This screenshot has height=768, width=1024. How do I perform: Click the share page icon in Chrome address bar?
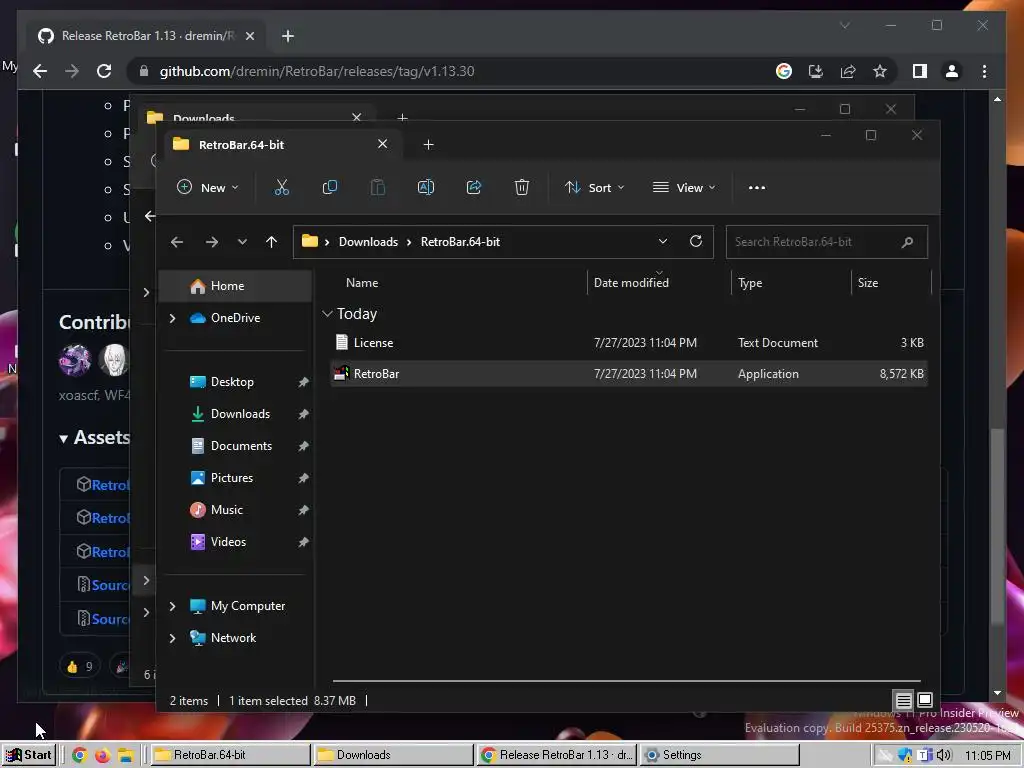click(848, 71)
